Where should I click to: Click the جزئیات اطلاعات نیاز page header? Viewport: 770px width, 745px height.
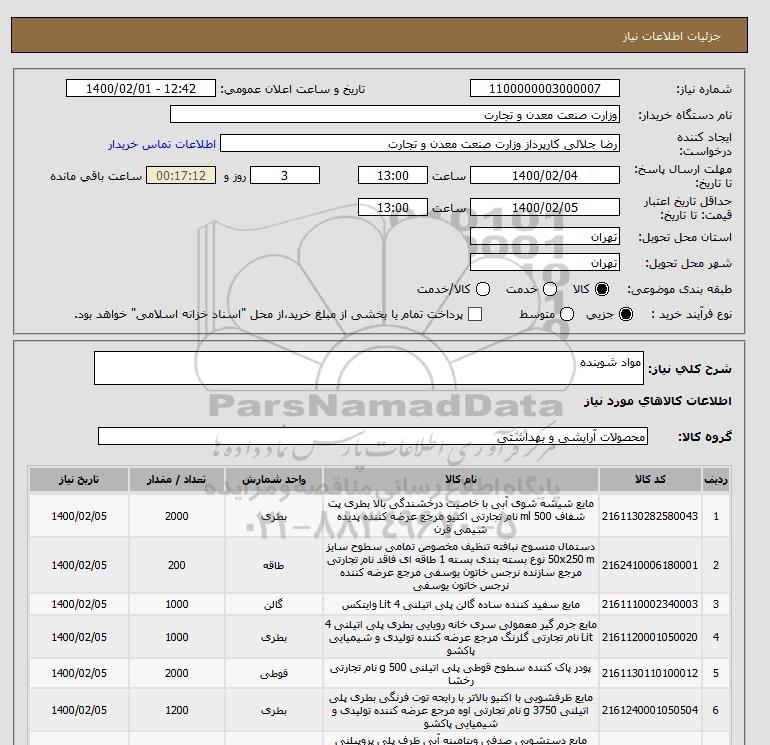point(671,36)
